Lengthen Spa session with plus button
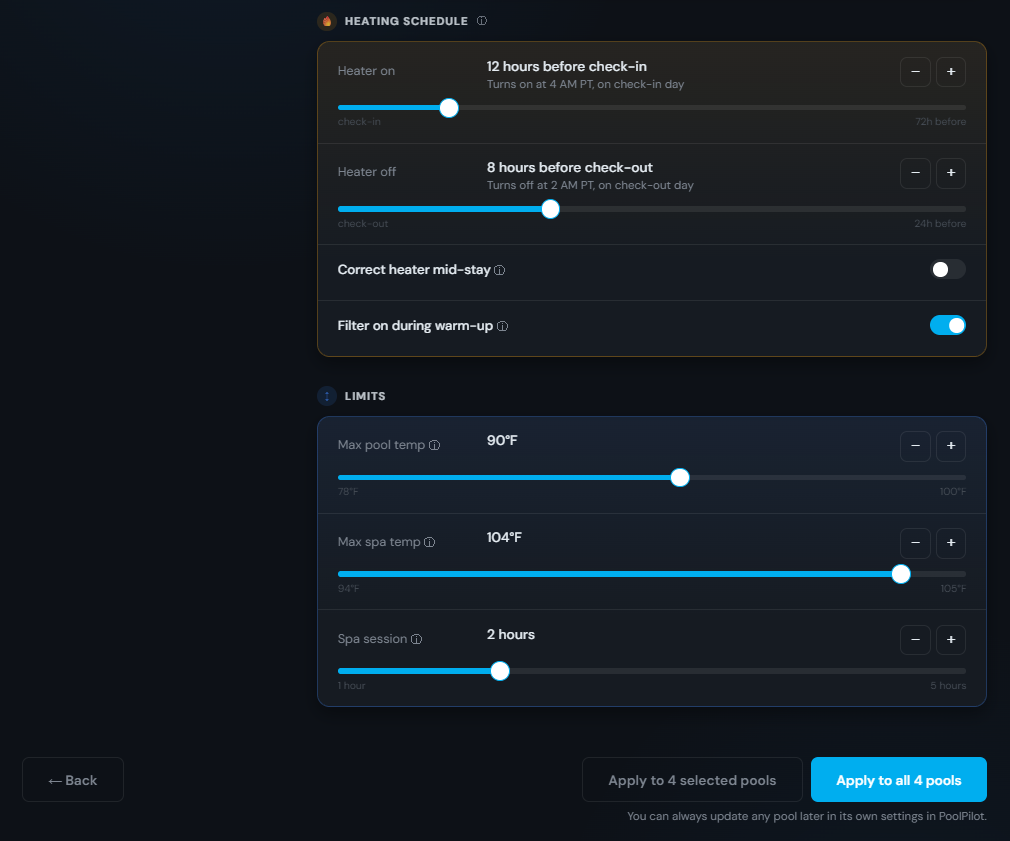 (951, 640)
